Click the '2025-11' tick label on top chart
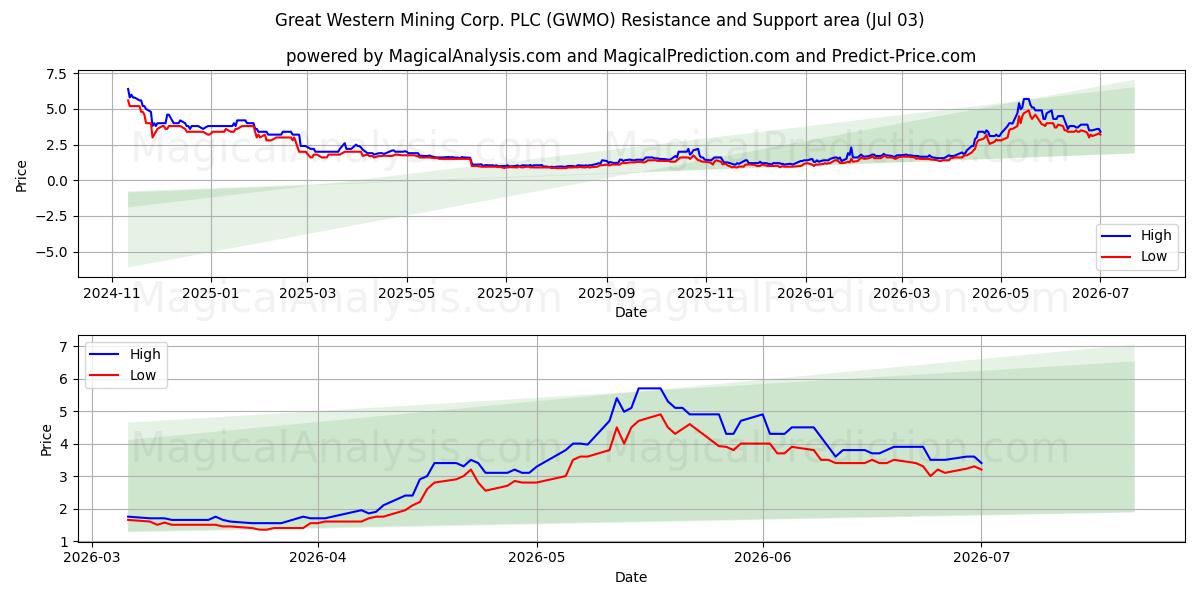Screen dimensions: 1200x600 706,293
